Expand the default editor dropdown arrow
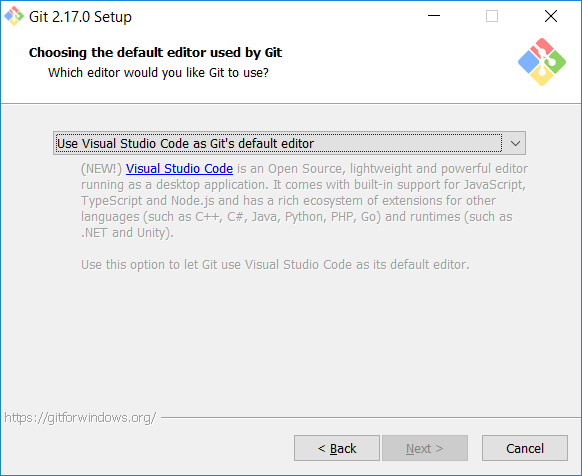This screenshot has height=476, width=582. [x=515, y=143]
